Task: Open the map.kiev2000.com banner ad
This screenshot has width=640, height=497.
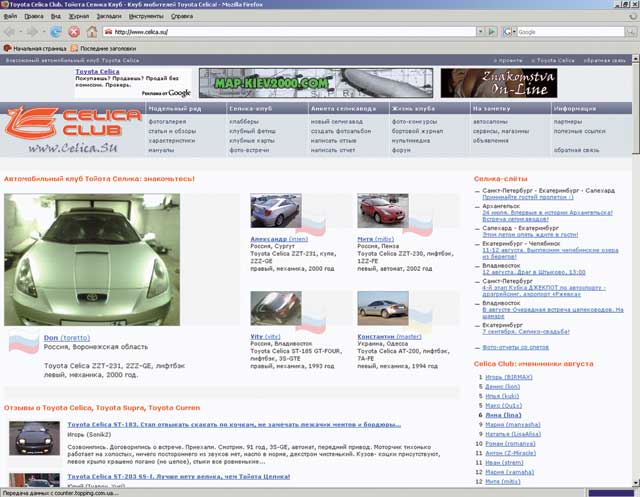Action: (266, 81)
